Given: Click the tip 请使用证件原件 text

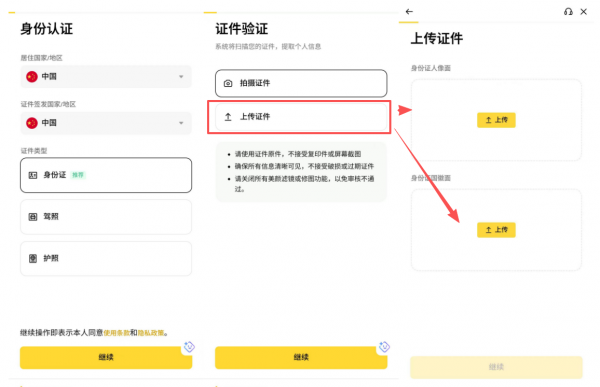Looking at the screenshot, I should [x=298, y=154].
